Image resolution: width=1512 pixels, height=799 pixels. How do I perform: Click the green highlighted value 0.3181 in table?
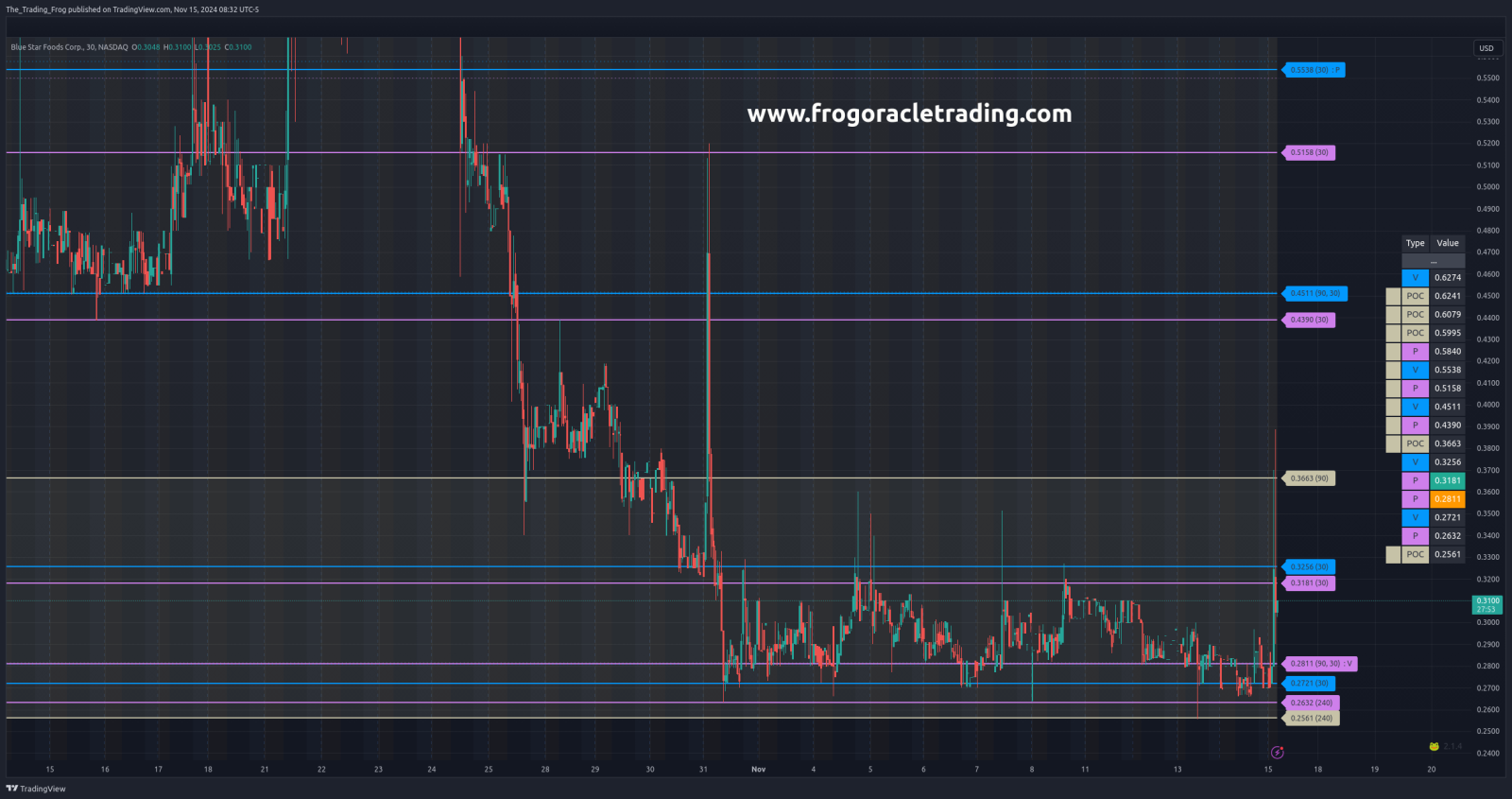click(x=1448, y=481)
